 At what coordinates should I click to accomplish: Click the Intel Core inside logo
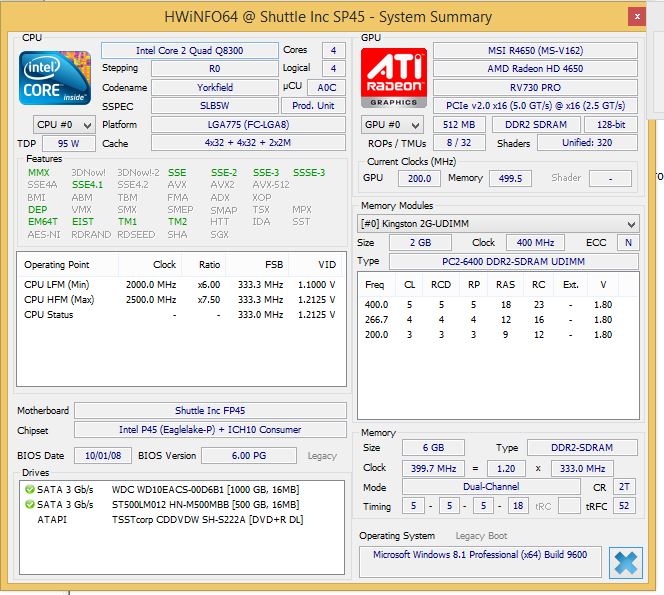point(55,78)
